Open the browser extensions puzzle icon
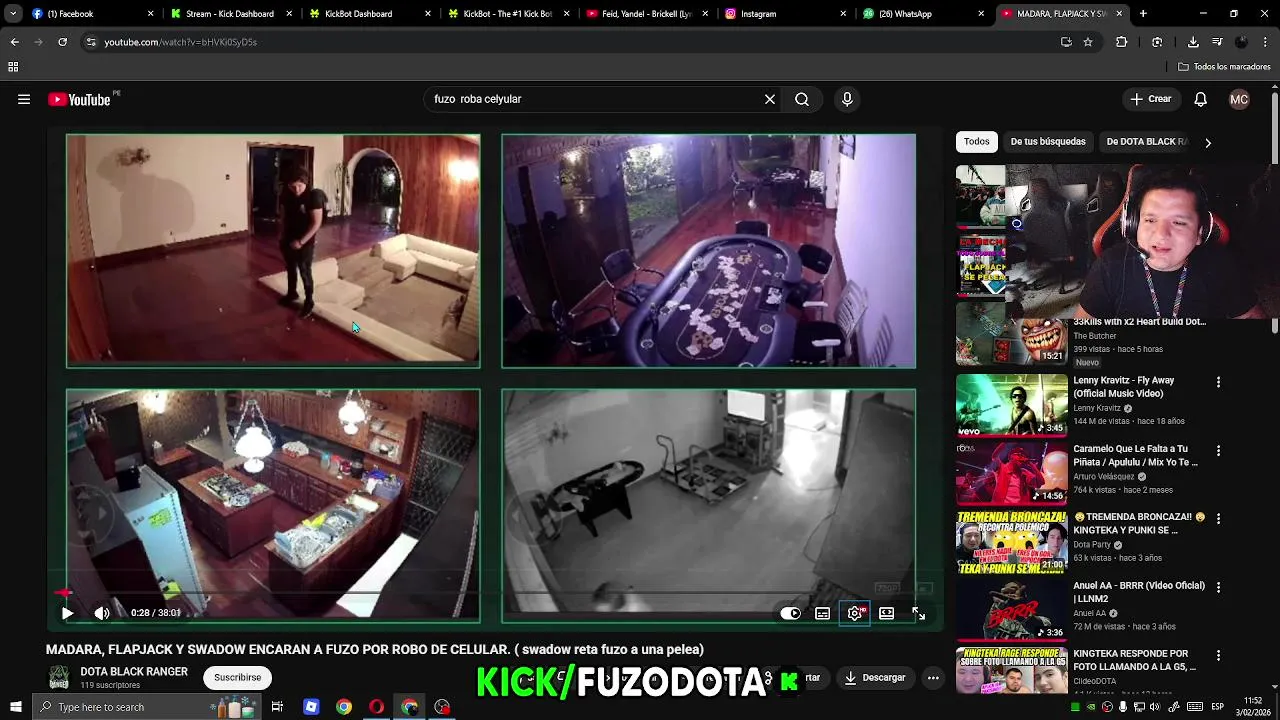Screen dimensions: 1280x720 [1121, 42]
